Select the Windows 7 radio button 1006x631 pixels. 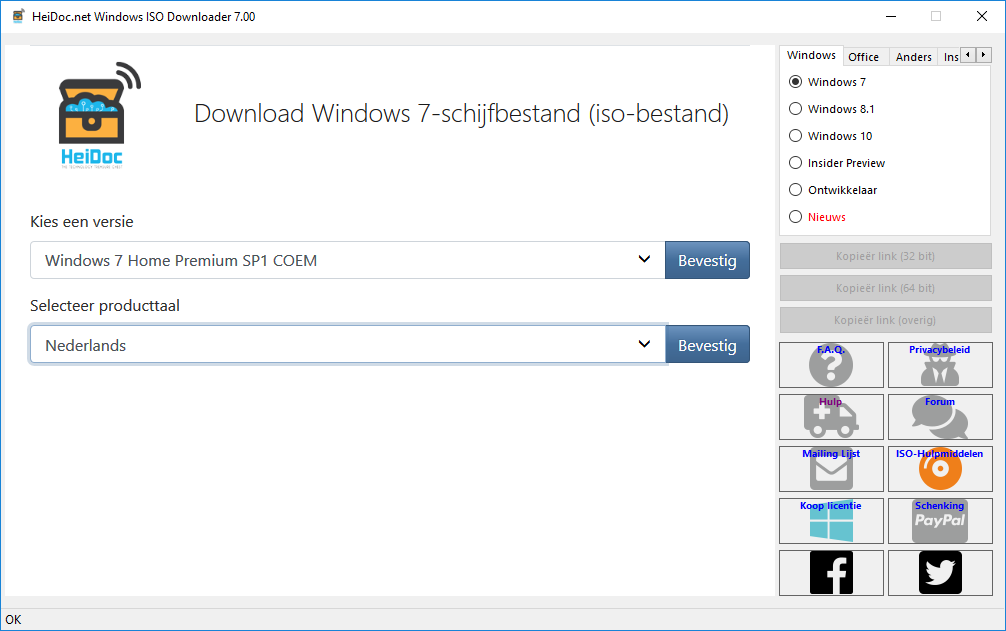coord(796,82)
